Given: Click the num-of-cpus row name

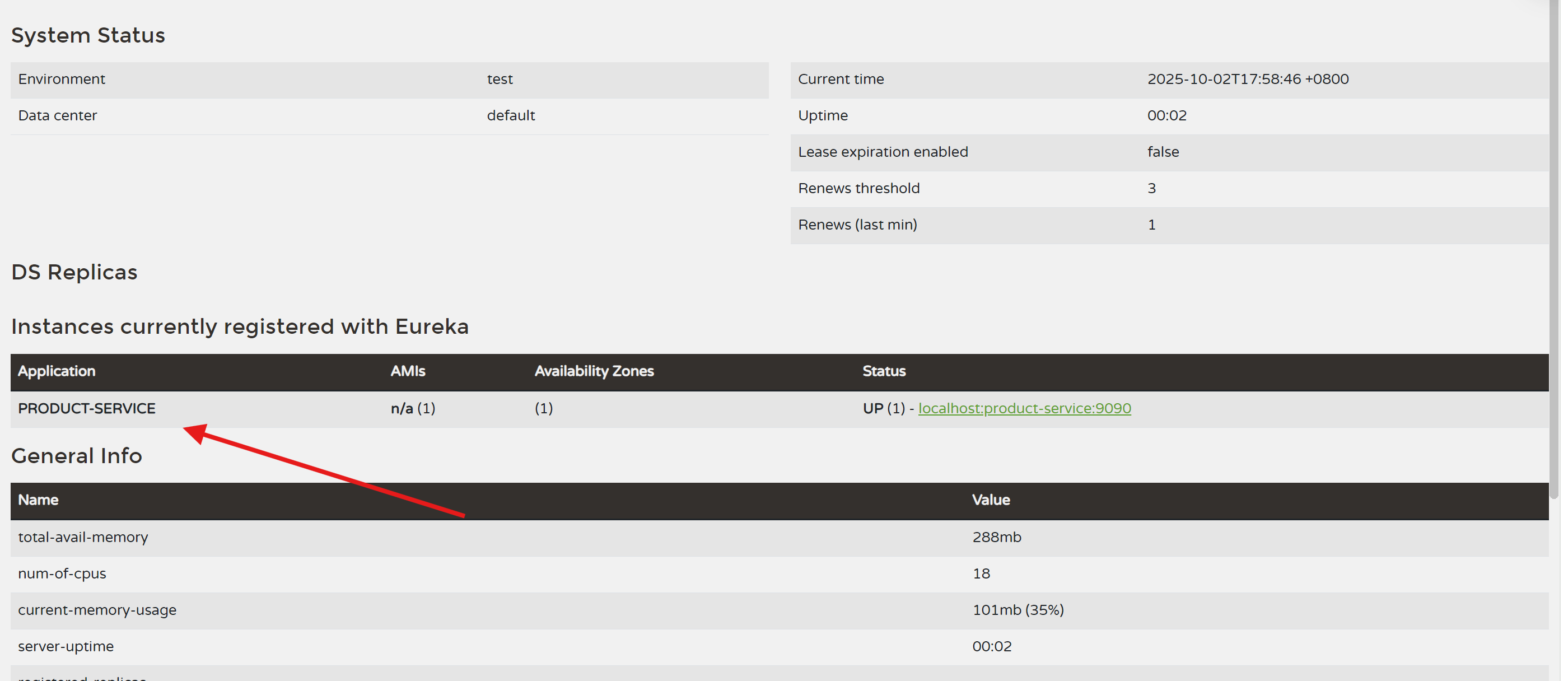Looking at the screenshot, I should pos(62,574).
